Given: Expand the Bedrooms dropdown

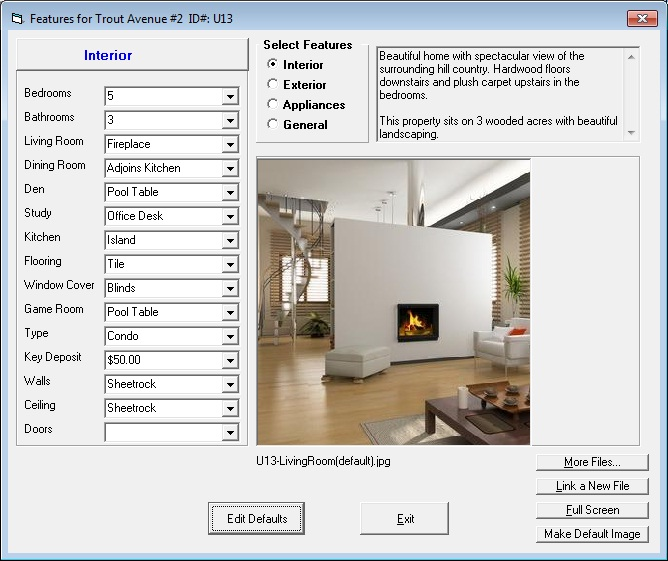Looking at the screenshot, I should click(230, 96).
